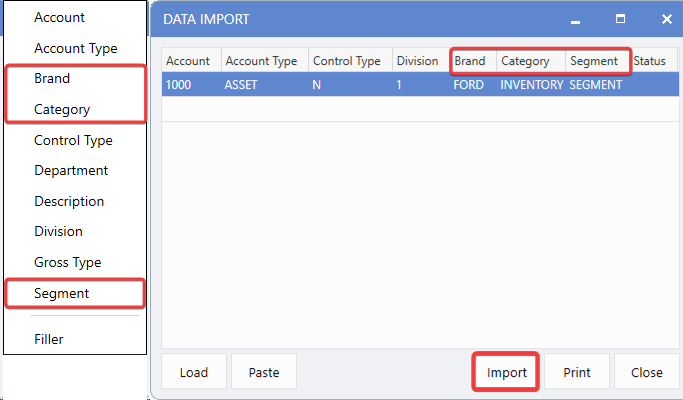Choose Filler at the list bottom
The image size is (683, 400).
[49, 339]
